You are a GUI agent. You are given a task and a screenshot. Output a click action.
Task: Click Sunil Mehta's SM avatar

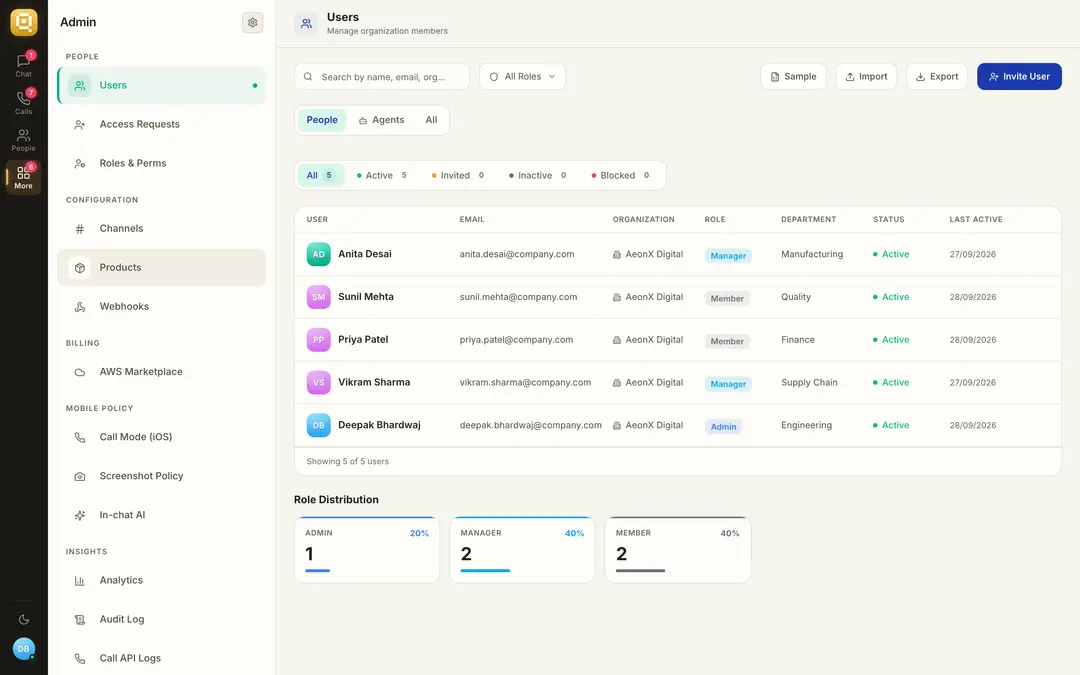[x=318, y=297]
